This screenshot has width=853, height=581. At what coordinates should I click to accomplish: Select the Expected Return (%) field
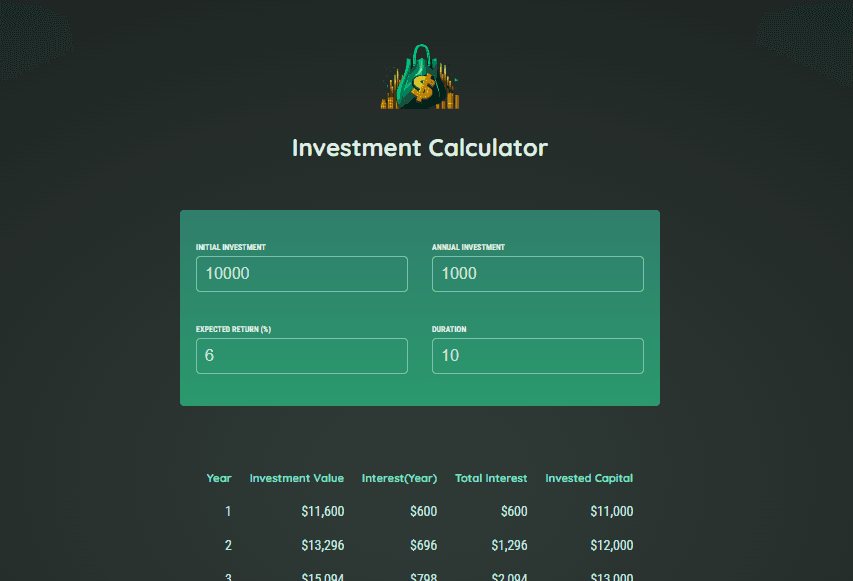coord(301,356)
